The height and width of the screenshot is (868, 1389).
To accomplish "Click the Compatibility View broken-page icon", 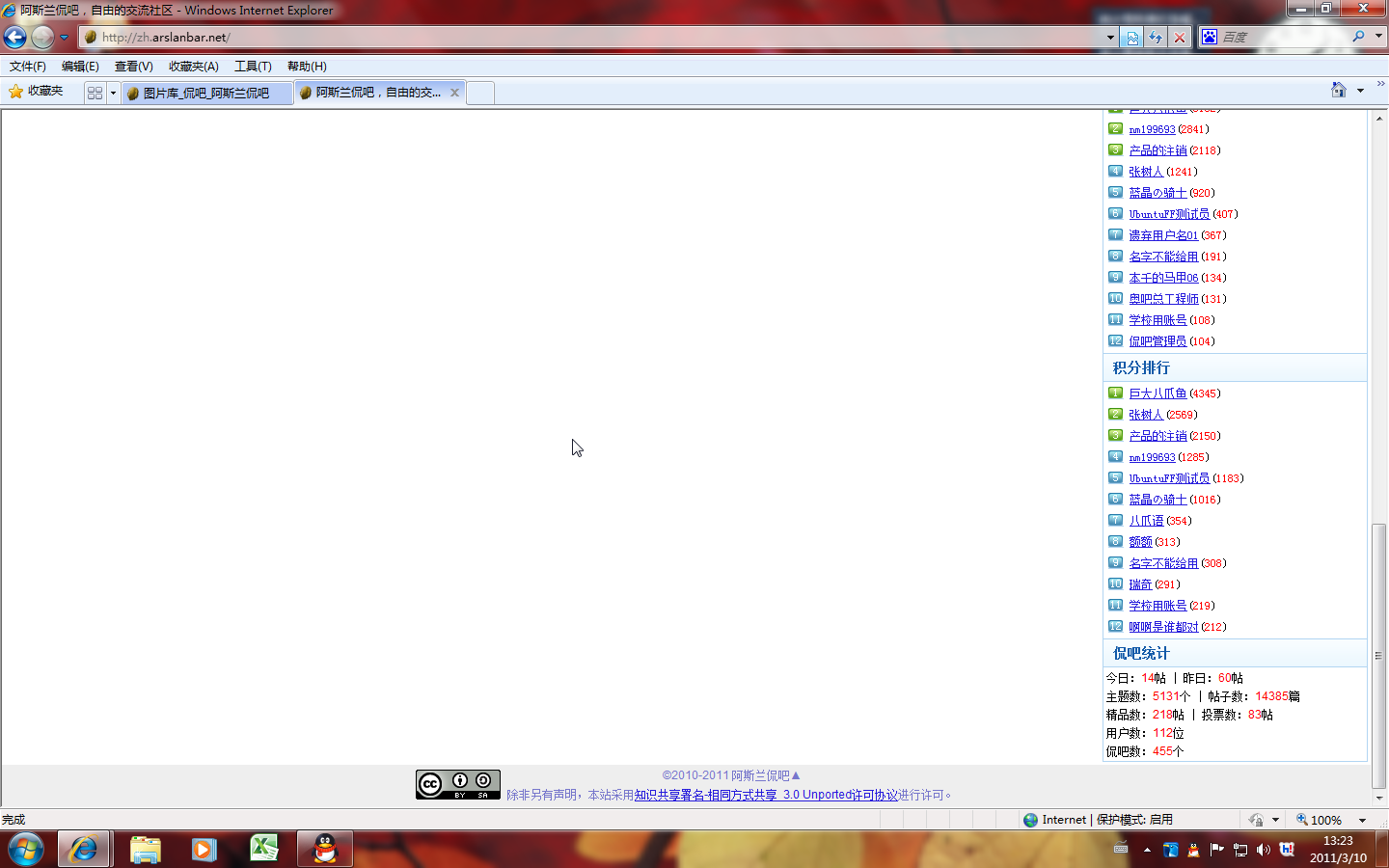I will click(x=1132, y=38).
